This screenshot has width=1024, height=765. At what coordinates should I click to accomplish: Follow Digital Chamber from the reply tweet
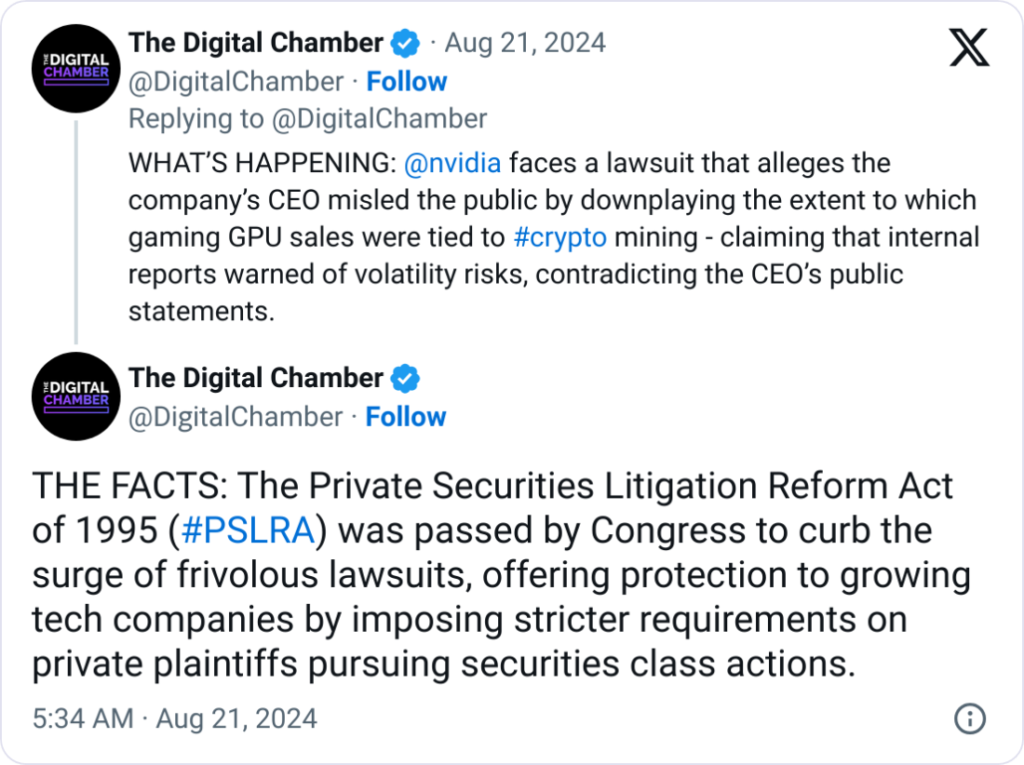pyautogui.click(x=406, y=416)
